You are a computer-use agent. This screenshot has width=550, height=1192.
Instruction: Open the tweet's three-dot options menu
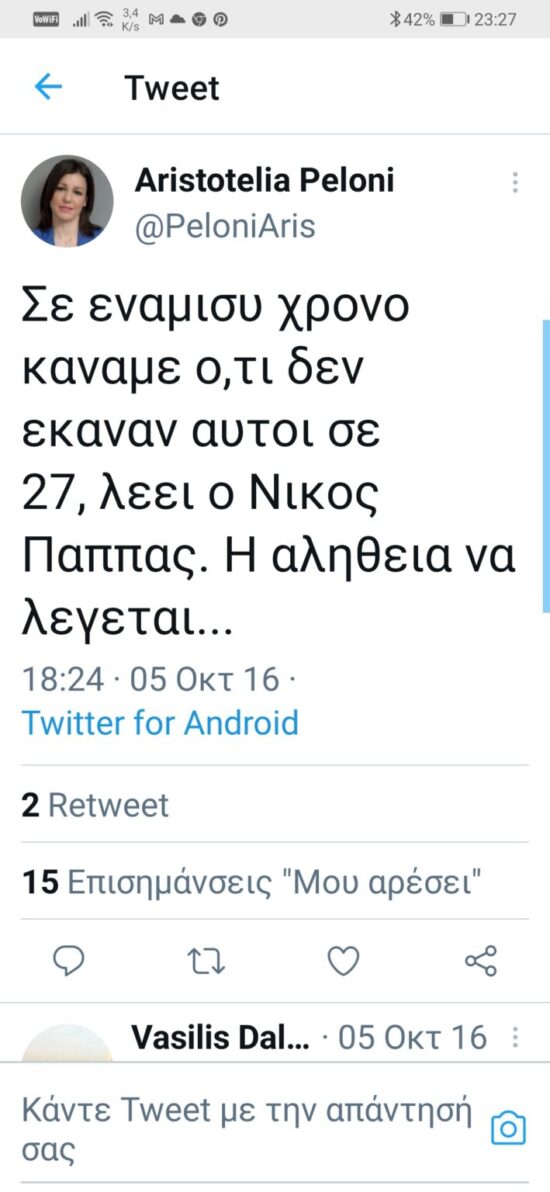516,182
